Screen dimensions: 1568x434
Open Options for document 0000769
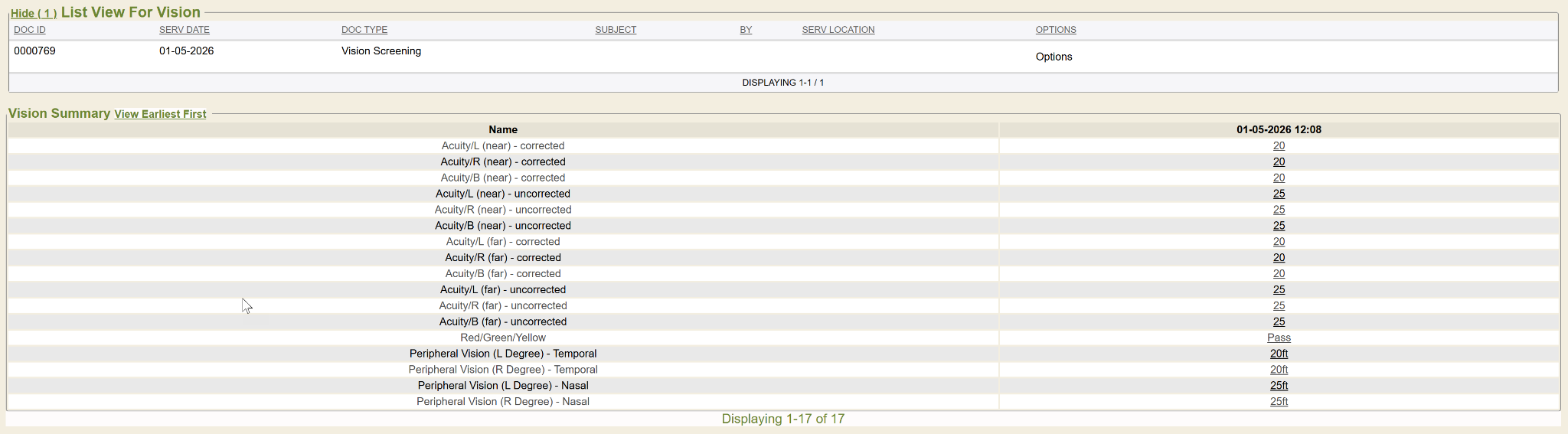click(x=1053, y=57)
